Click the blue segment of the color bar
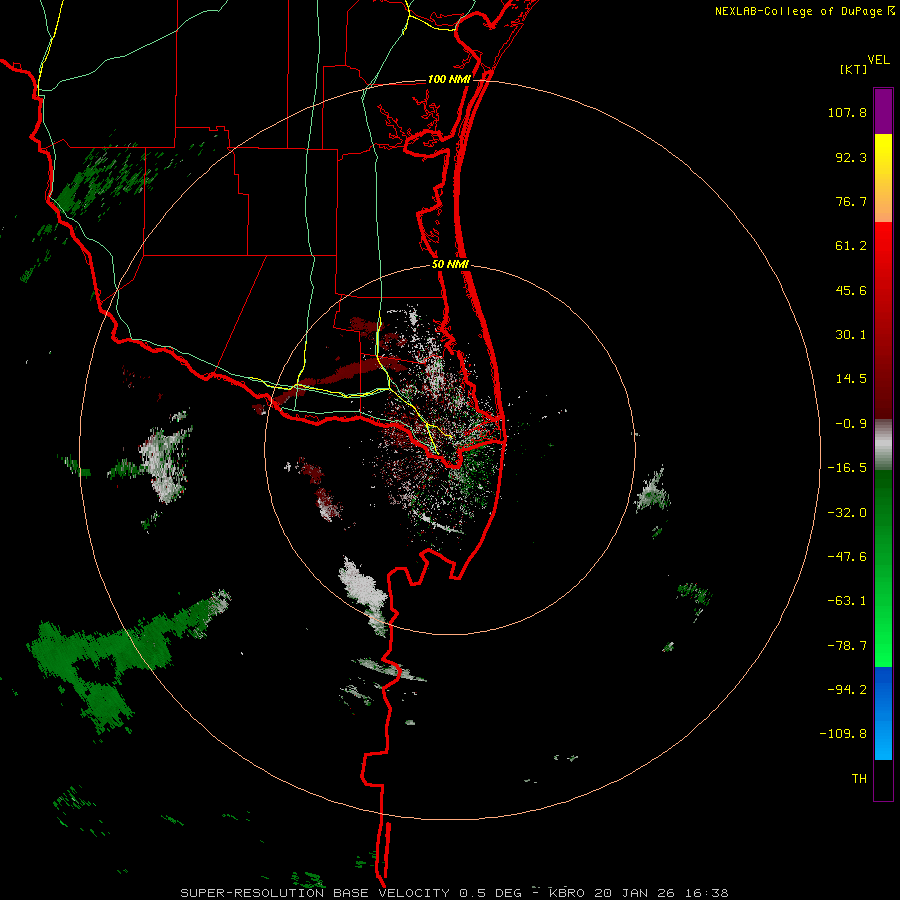The width and height of the screenshot is (900, 900). (x=883, y=713)
